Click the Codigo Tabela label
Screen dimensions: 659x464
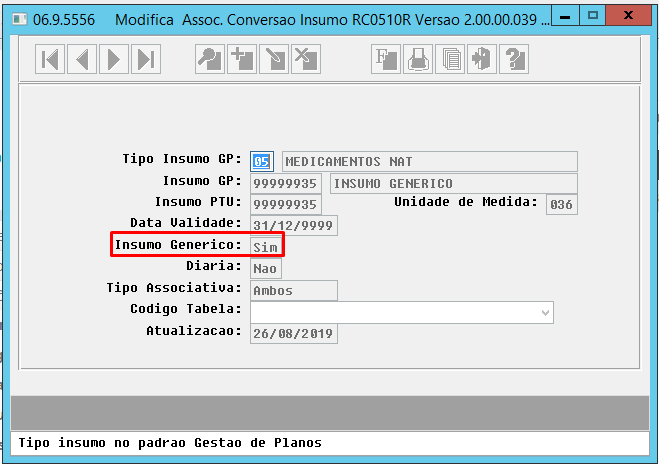(x=186, y=309)
